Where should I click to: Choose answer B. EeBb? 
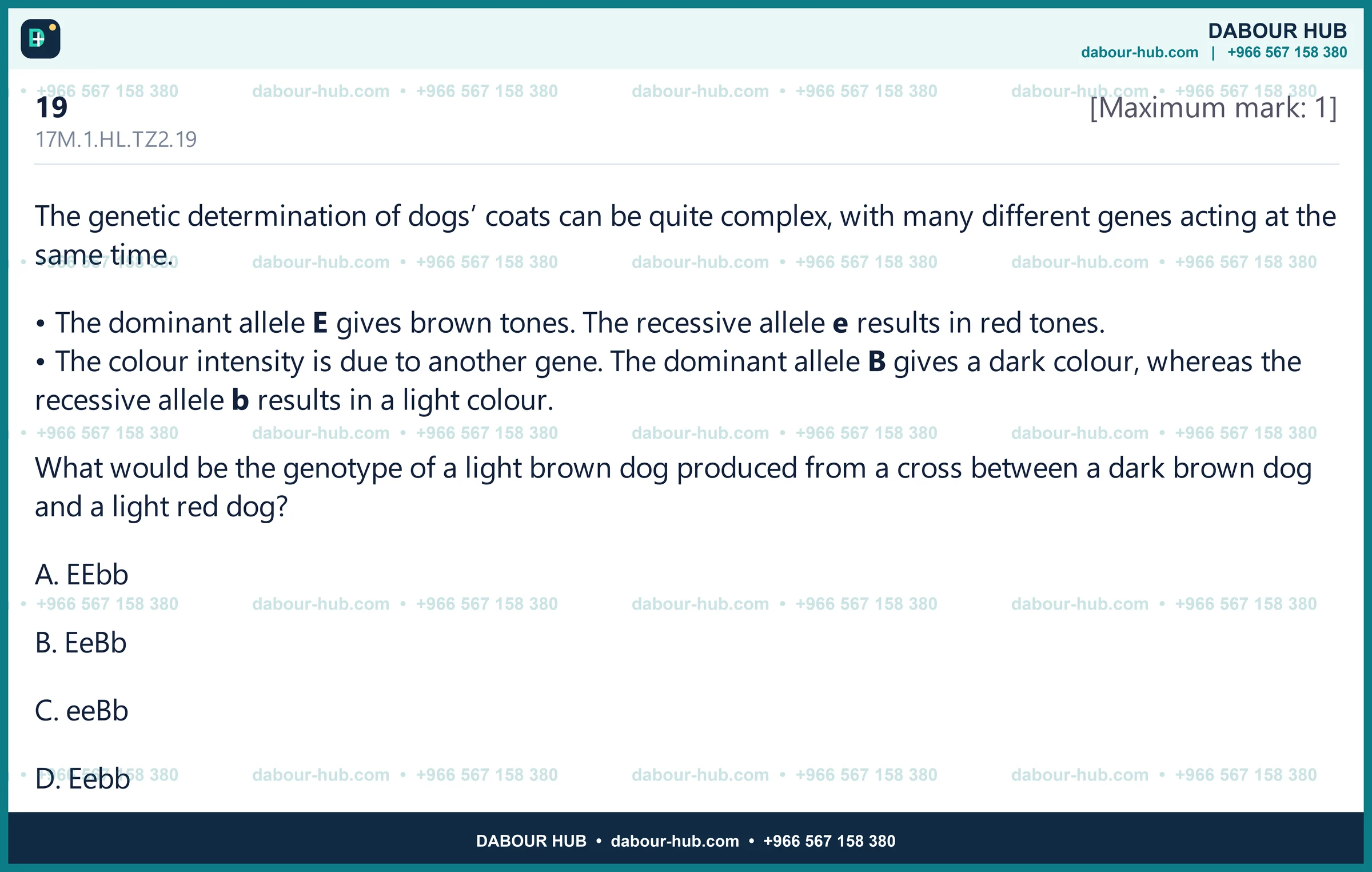tap(81, 643)
